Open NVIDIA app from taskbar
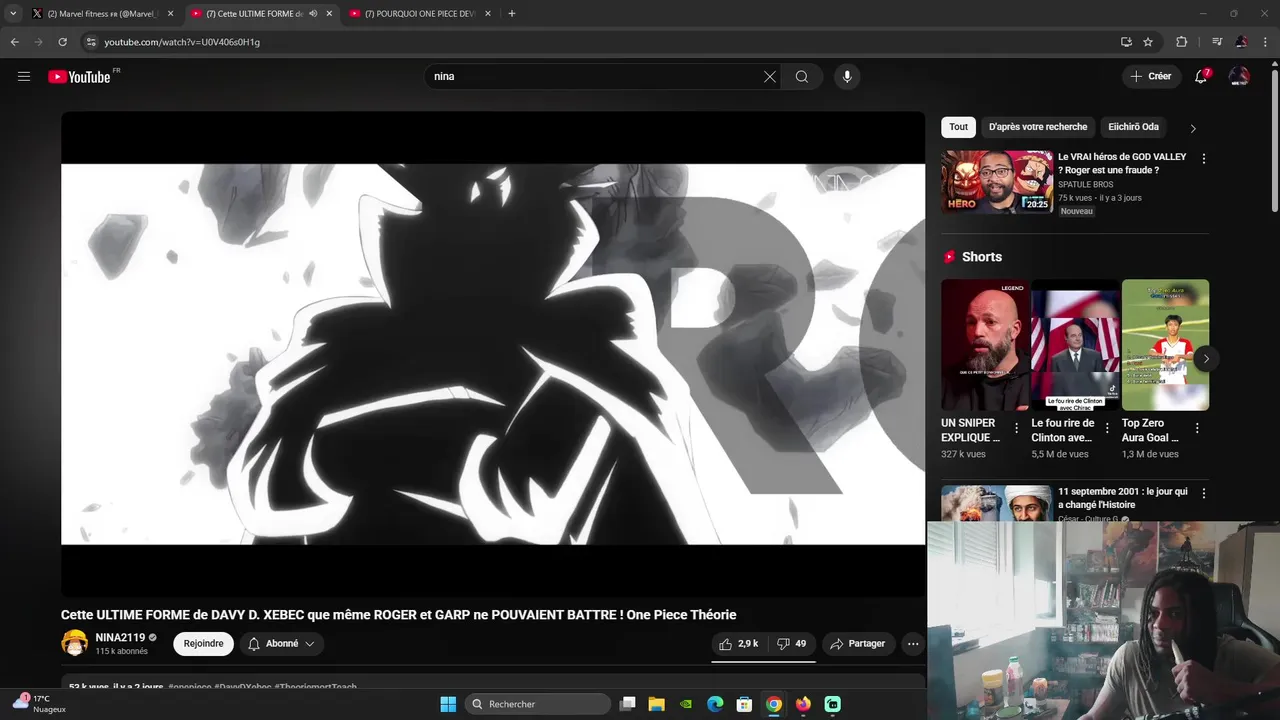The height and width of the screenshot is (720, 1280). [686, 704]
